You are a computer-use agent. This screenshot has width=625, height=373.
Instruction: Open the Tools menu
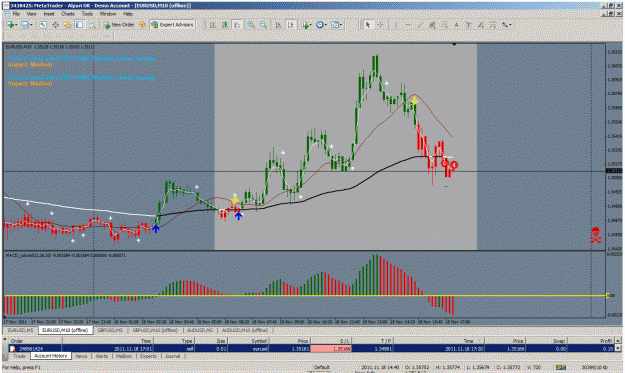87,14
